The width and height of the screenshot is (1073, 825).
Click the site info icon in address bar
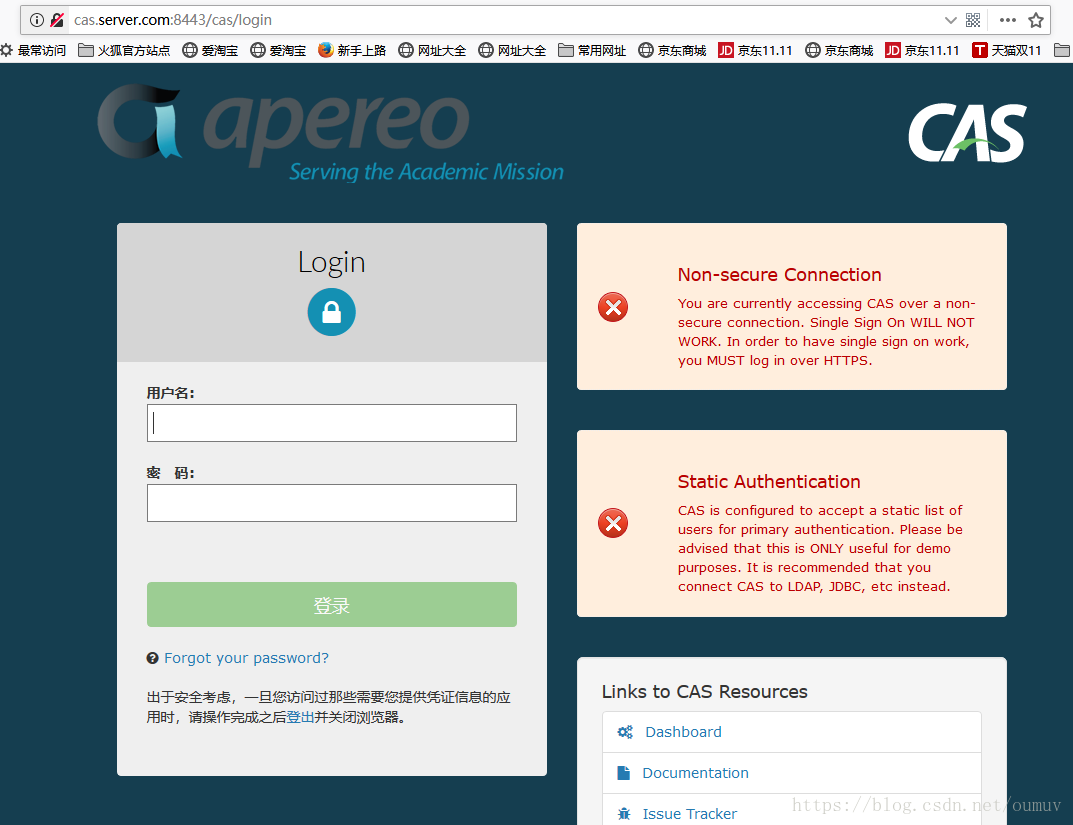pos(37,20)
